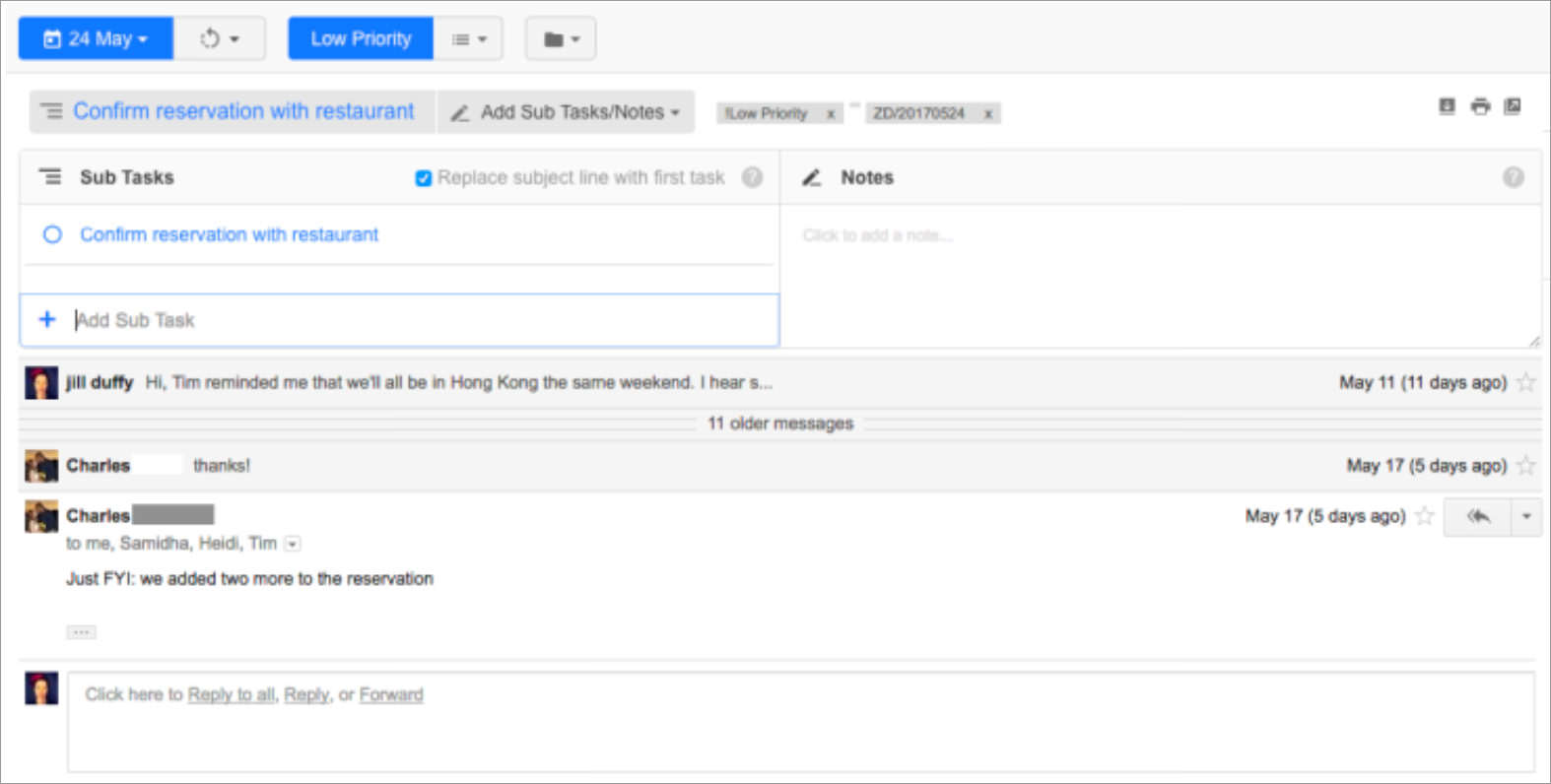Screen dimensions: 1551x784
Task: Open the Confirm reservation with restaurant sub task
Action: click(x=229, y=234)
